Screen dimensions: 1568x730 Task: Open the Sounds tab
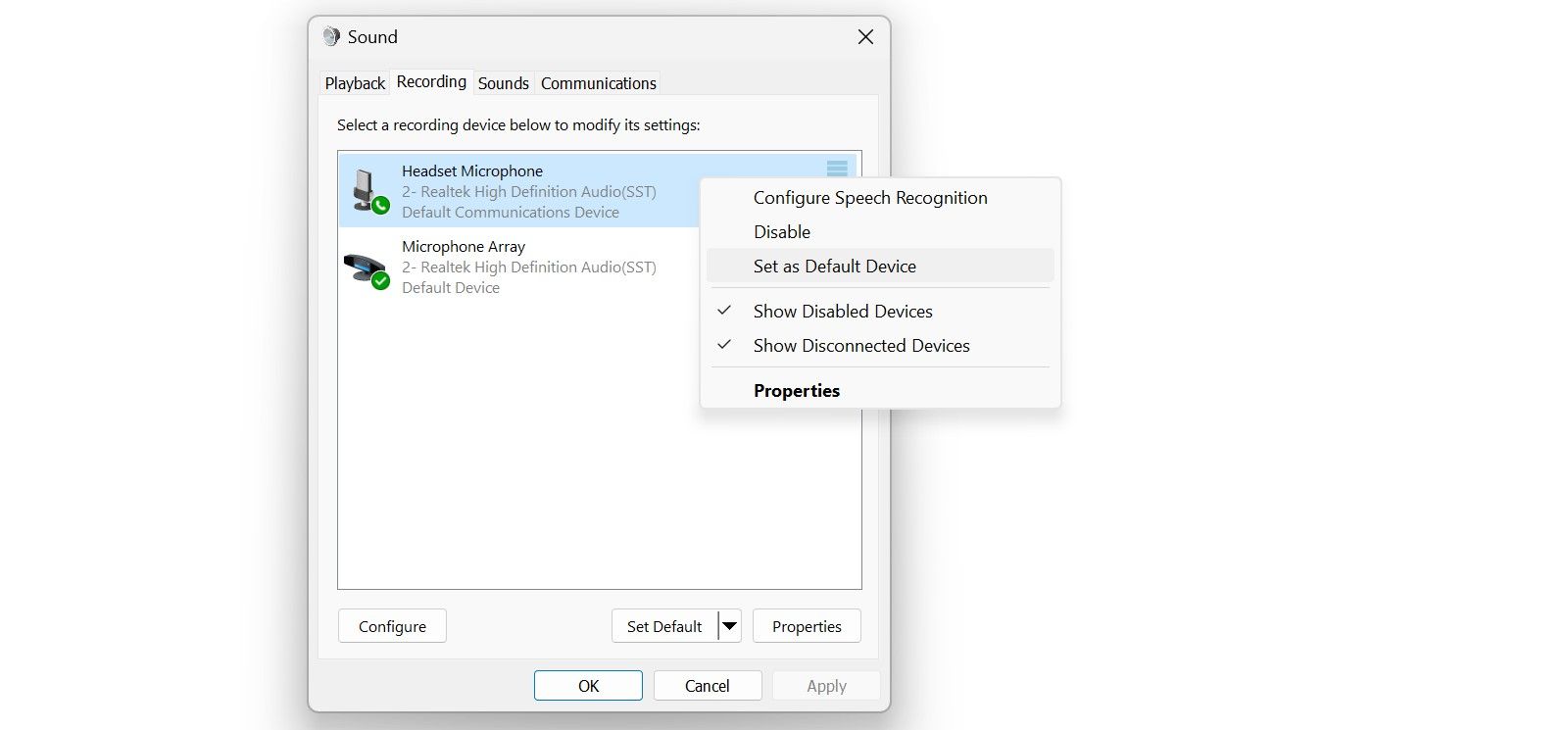503,83
